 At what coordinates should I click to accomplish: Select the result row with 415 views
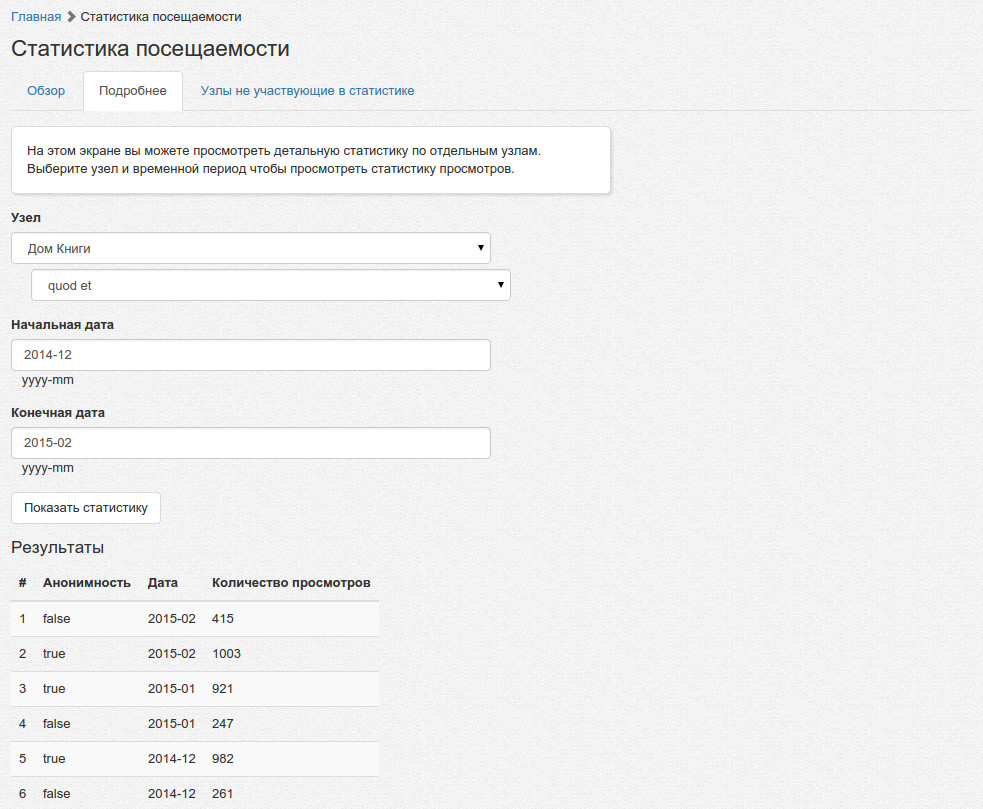point(195,619)
